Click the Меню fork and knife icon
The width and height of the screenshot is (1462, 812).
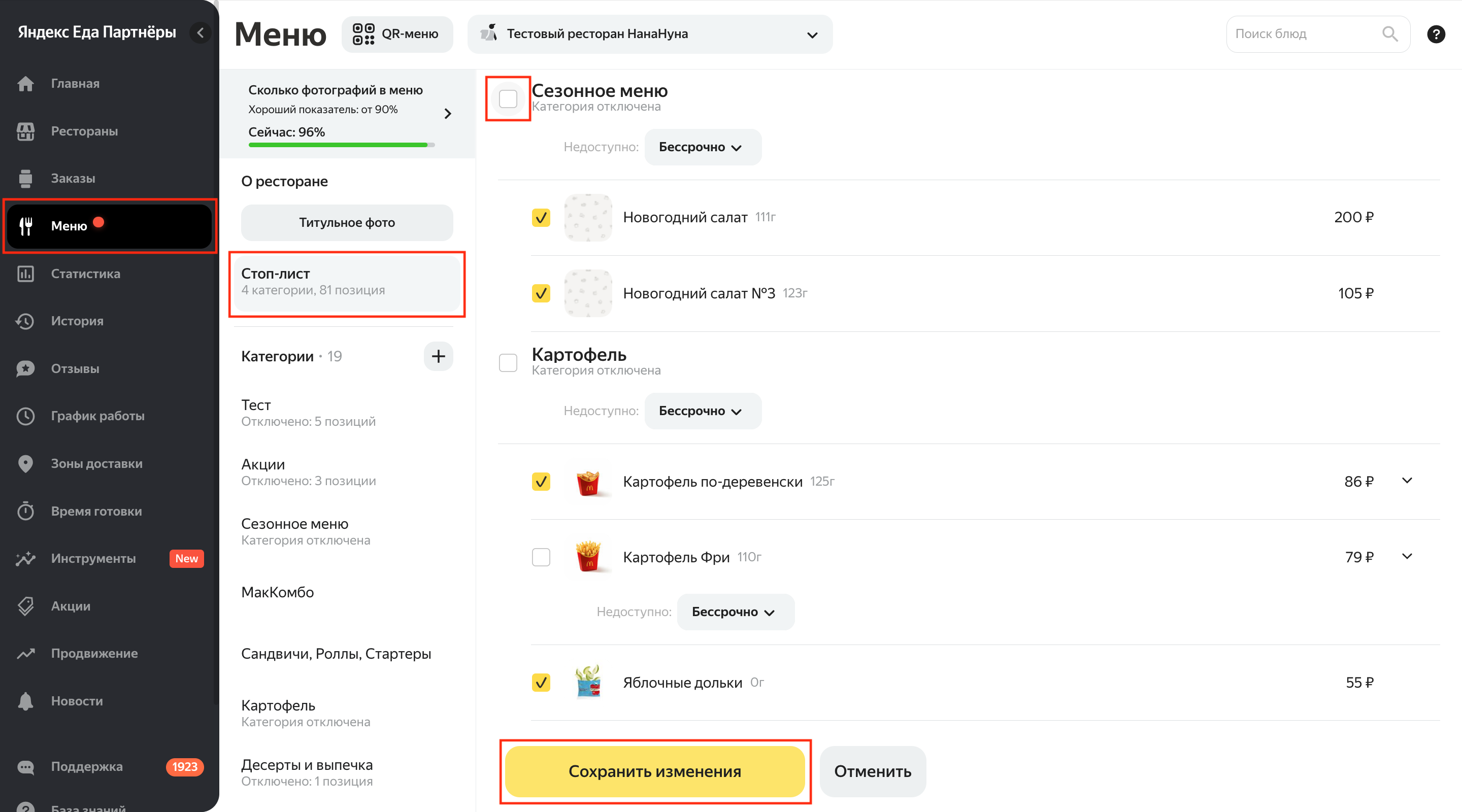(25, 226)
